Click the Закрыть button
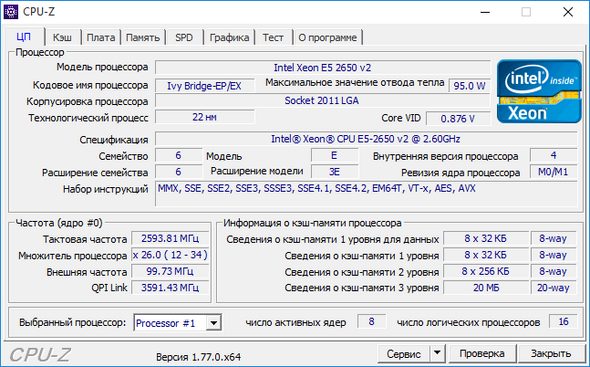The image size is (590, 367). 550,353
